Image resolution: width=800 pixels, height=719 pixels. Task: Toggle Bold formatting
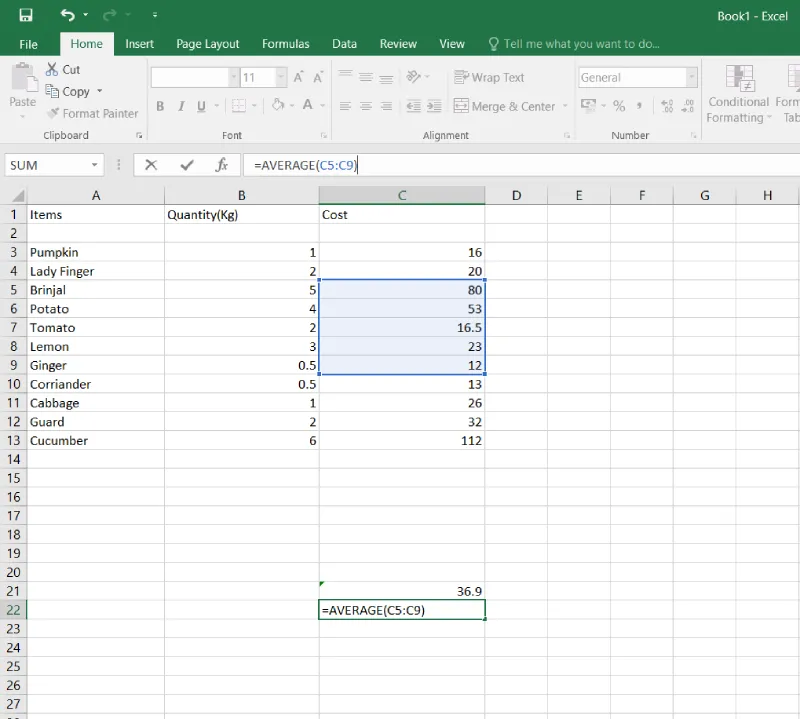[160, 106]
